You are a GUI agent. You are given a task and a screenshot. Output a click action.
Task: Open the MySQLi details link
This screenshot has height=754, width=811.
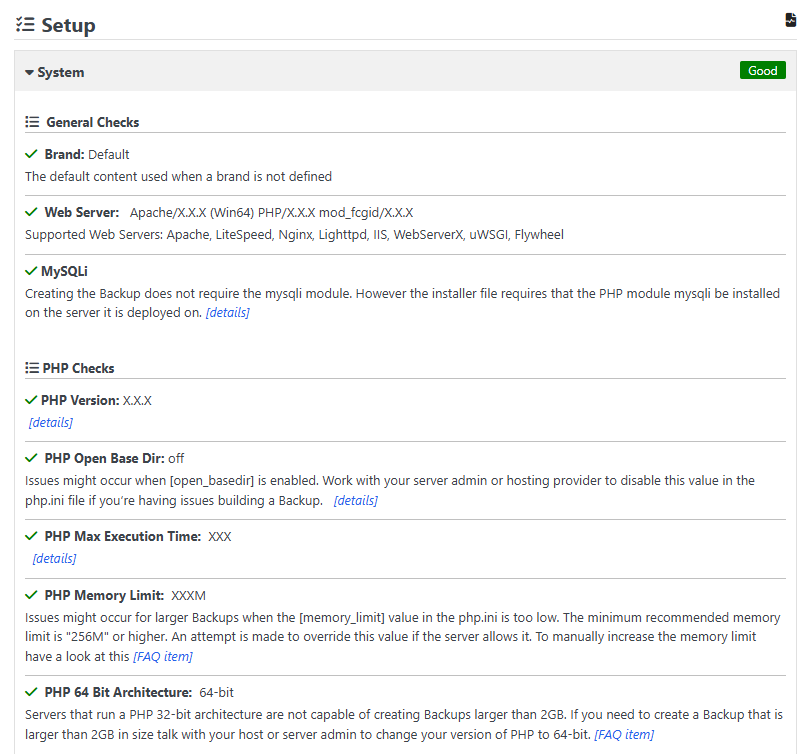[227, 313]
